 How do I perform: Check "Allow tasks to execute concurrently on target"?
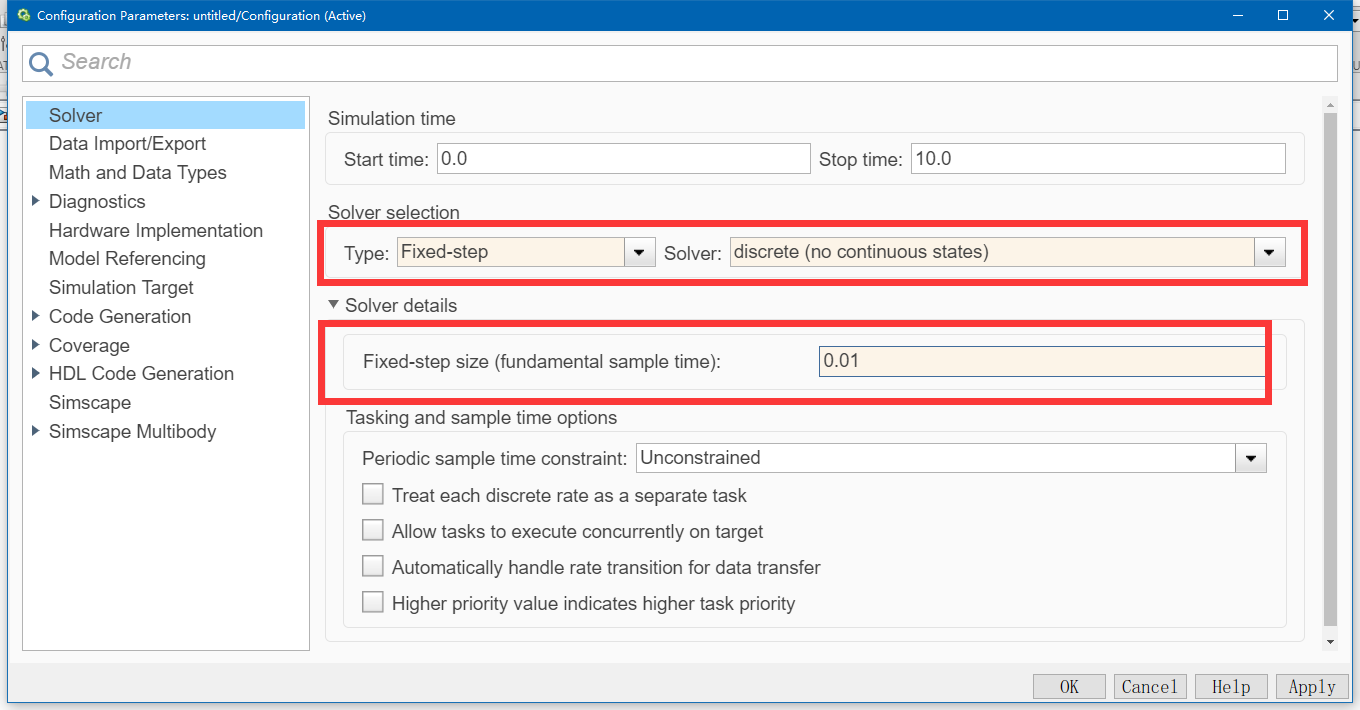(x=372, y=529)
